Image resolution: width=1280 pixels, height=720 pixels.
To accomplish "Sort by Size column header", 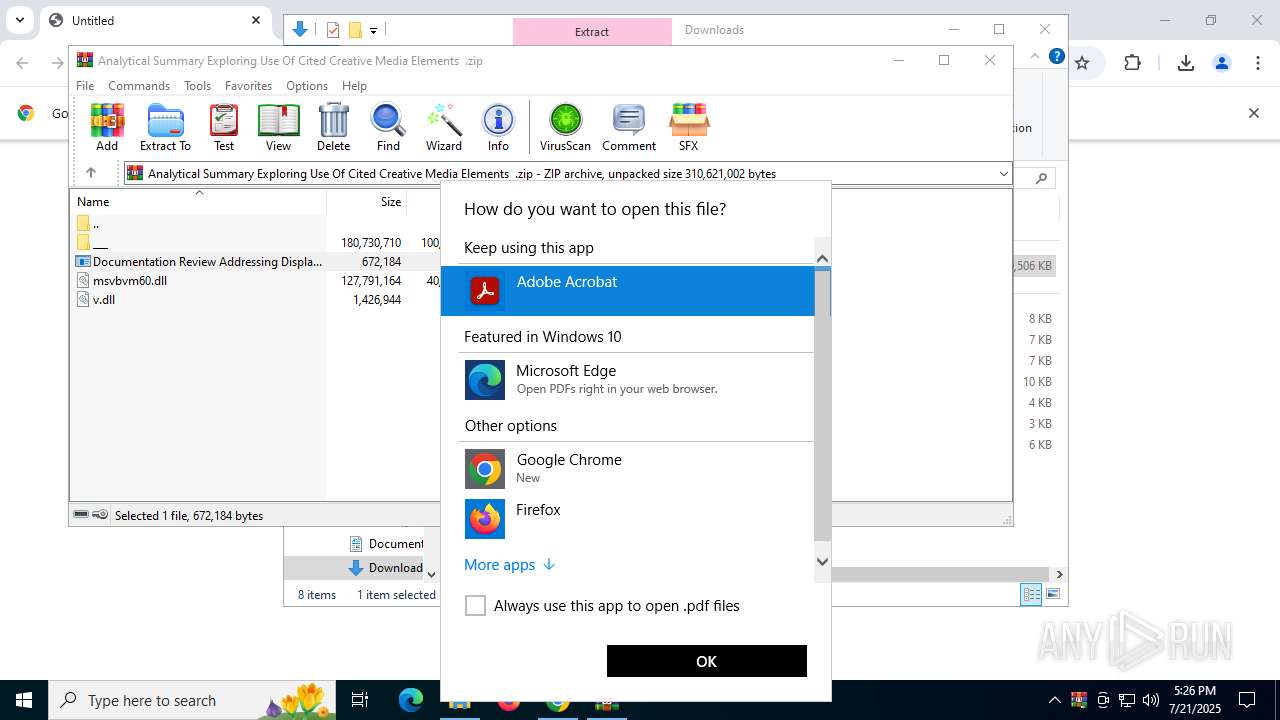I will (367, 201).
